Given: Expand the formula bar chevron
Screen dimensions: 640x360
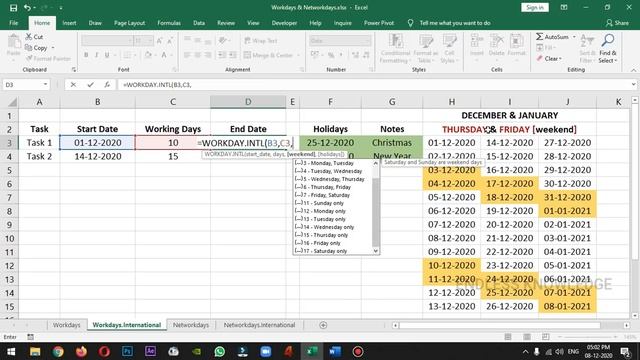Looking at the screenshot, I should (633, 84).
